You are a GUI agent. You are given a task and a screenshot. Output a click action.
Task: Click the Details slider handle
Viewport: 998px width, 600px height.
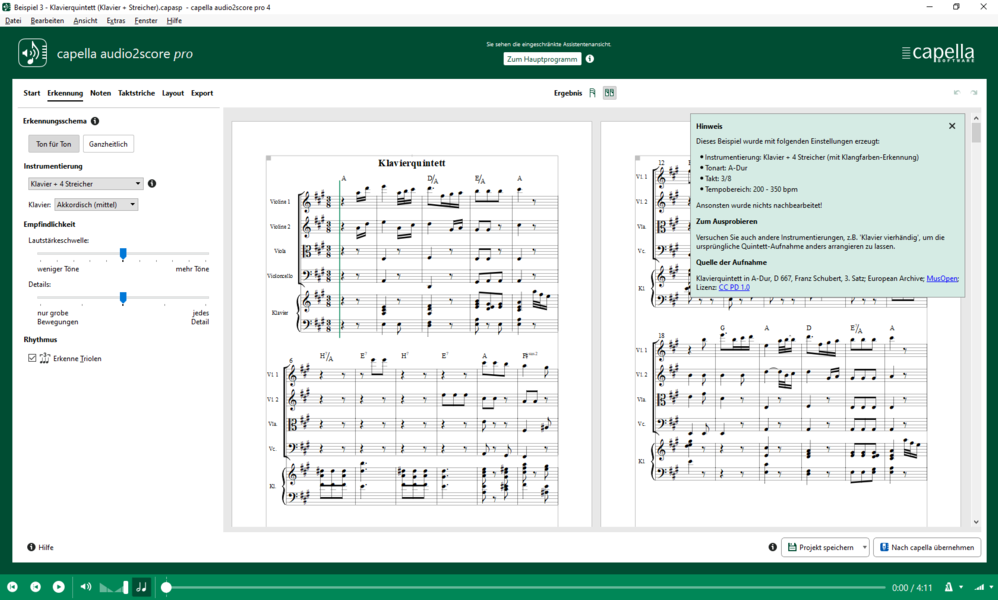coord(123,298)
